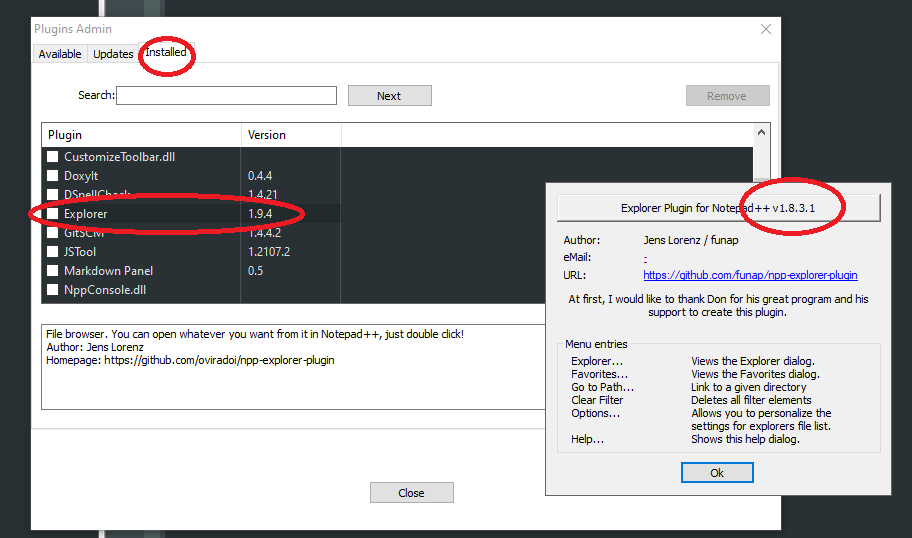Screen dimensions: 912x538
Task: Open the github.com/funap/npp-explorer-plugin link
Action: (x=750, y=275)
